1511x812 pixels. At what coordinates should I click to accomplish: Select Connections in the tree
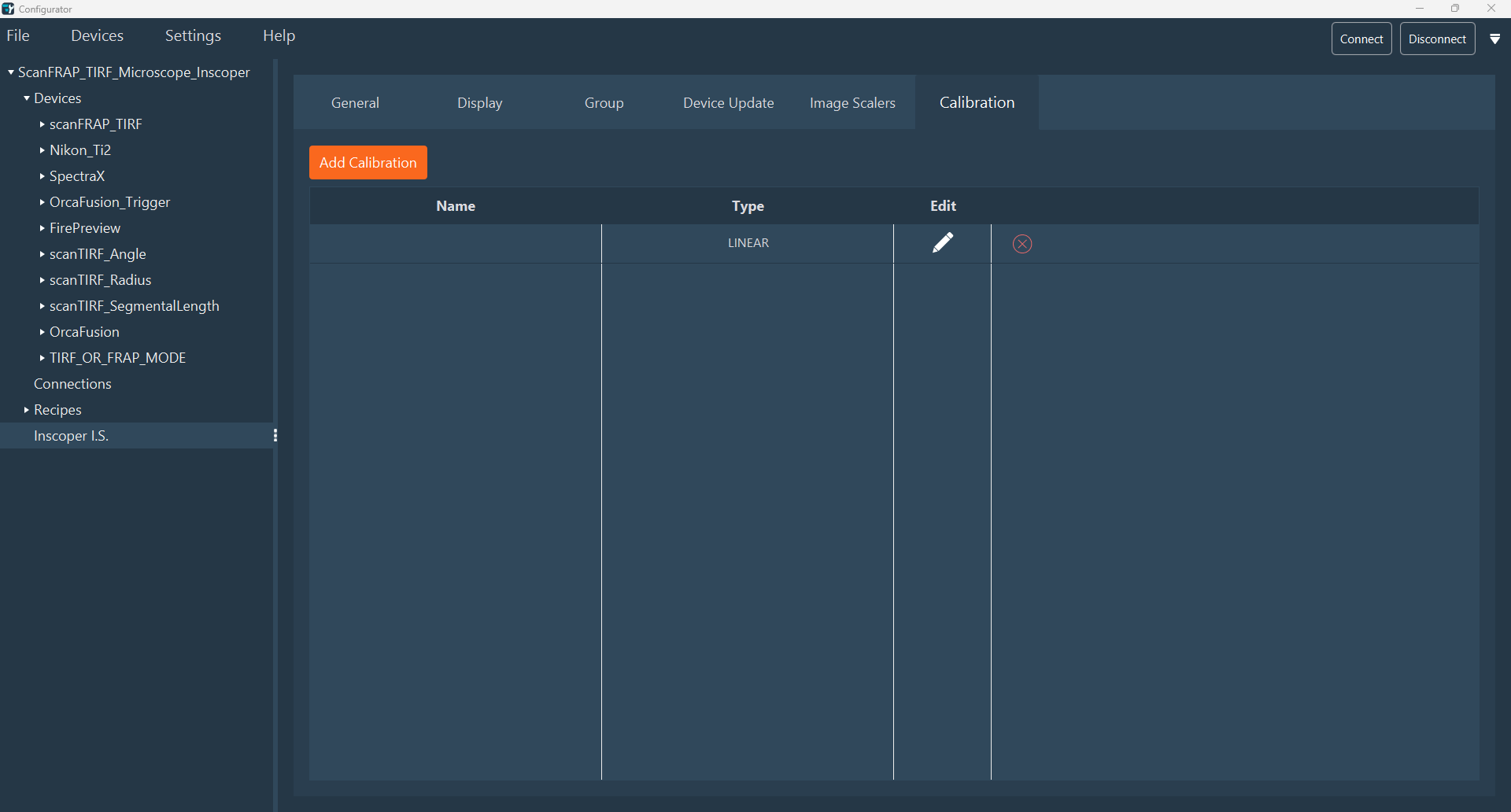[x=72, y=384]
